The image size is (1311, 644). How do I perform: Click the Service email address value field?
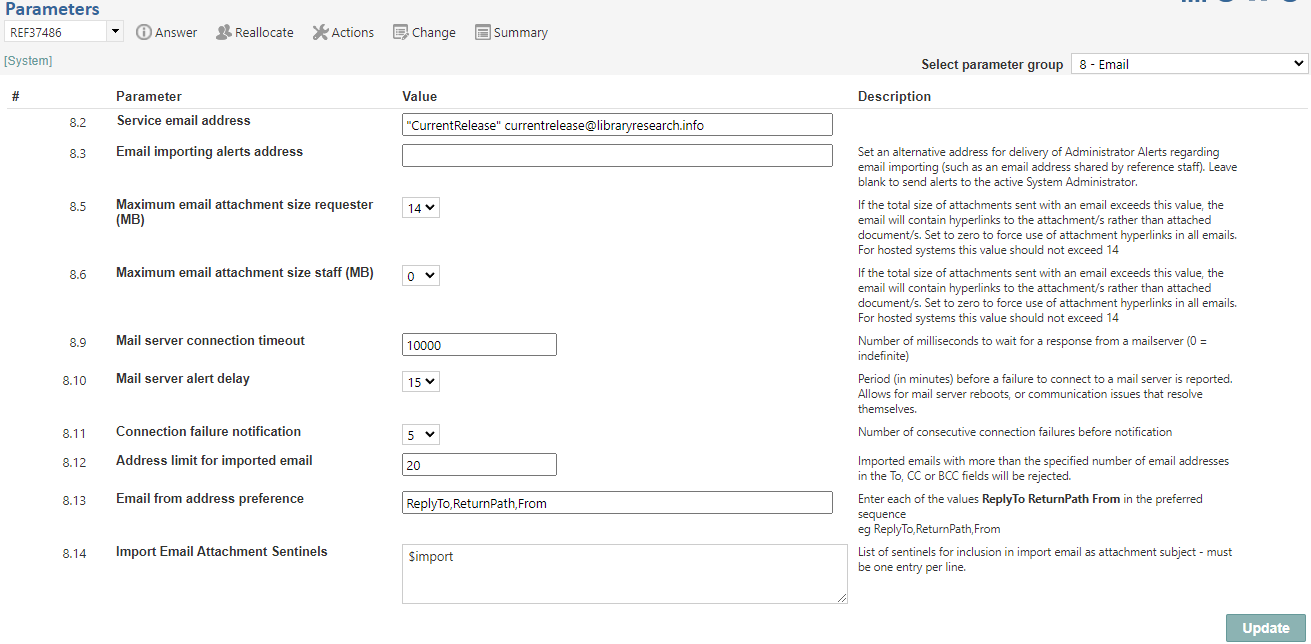coord(617,124)
